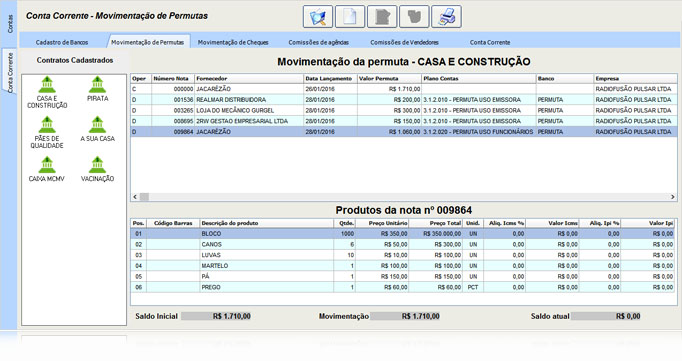Sort by the Data Lançamento column header

pyautogui.click(x=331, y=79)
